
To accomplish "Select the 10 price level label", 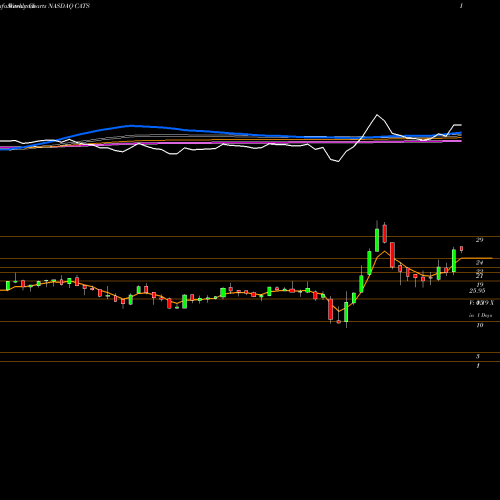I will 479,325.
